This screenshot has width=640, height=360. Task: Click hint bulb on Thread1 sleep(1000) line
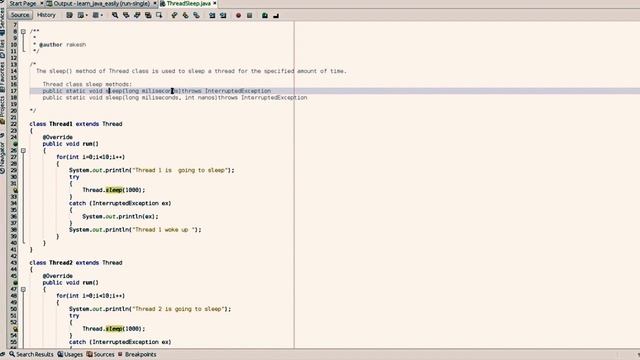[15, 190]
